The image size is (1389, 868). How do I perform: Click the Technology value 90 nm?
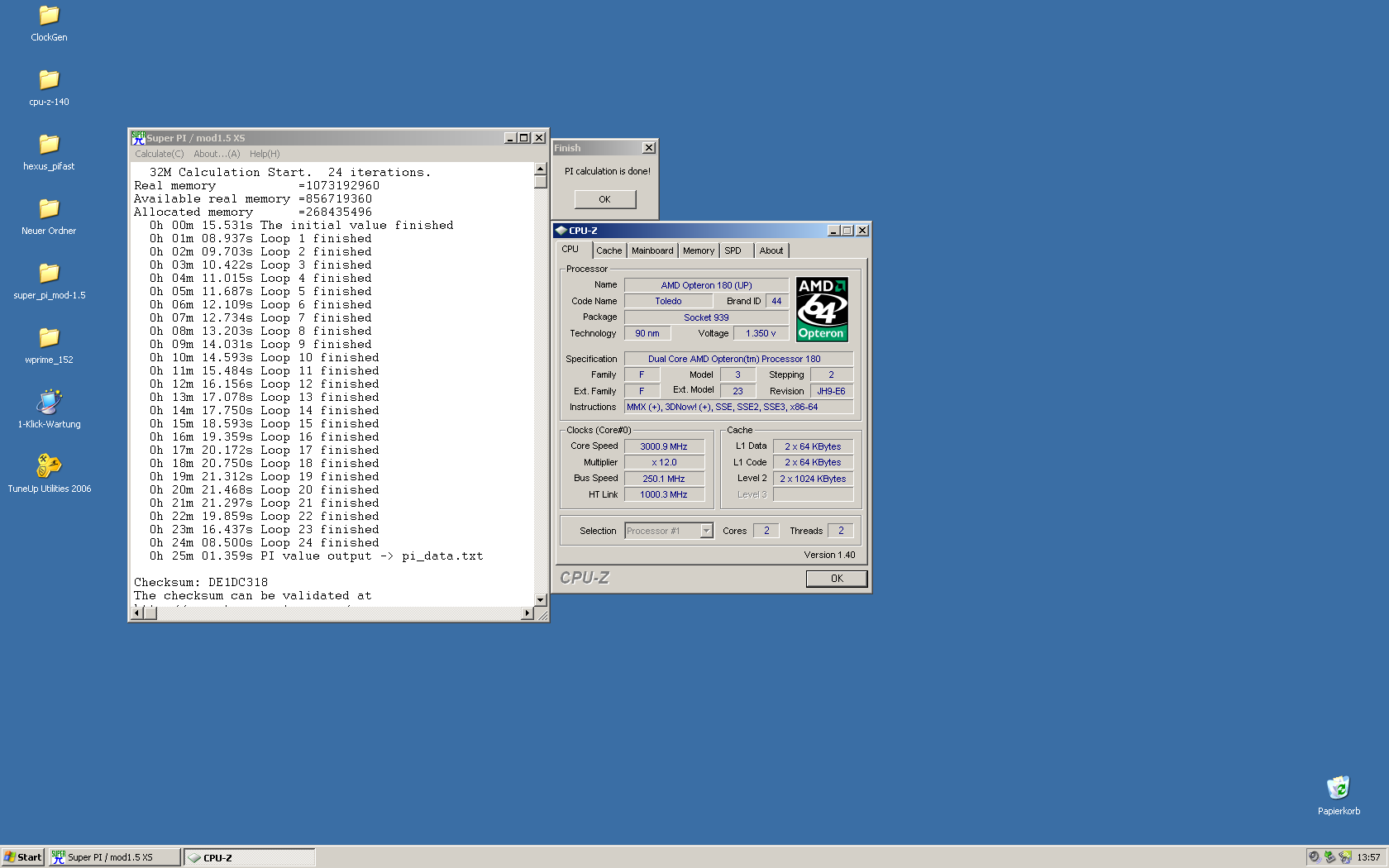click(647, 333)
